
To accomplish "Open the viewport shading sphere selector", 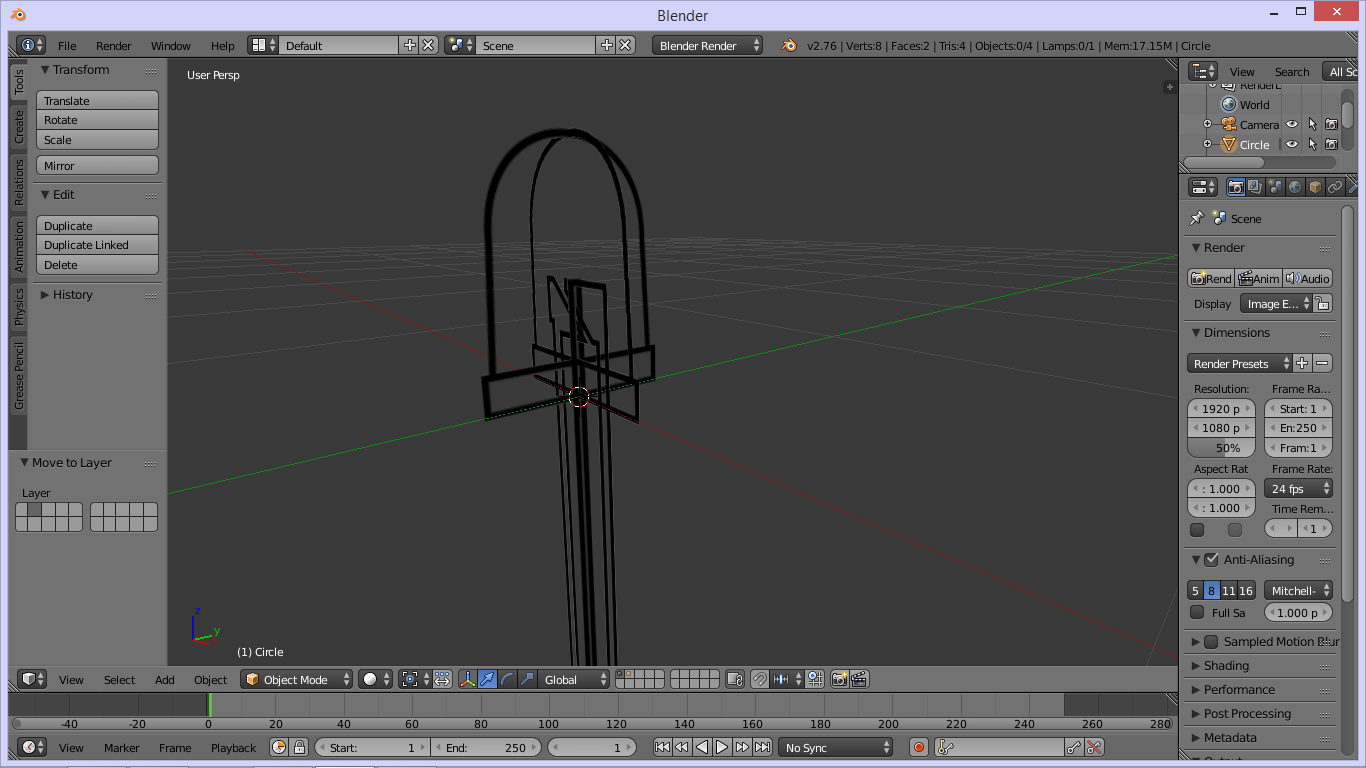I will point(376,679).
